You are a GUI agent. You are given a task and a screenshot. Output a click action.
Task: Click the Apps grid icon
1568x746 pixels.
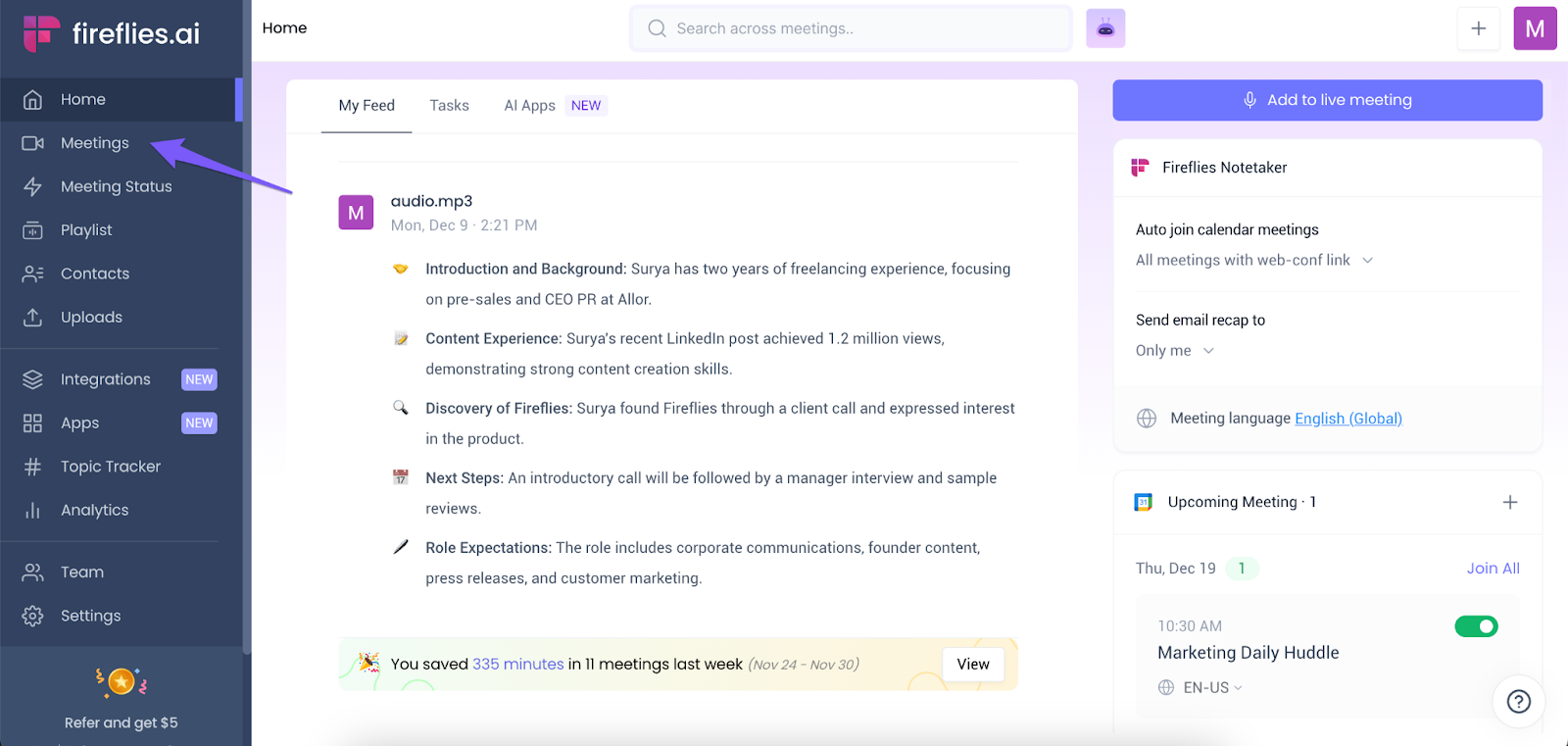(32, 423)
